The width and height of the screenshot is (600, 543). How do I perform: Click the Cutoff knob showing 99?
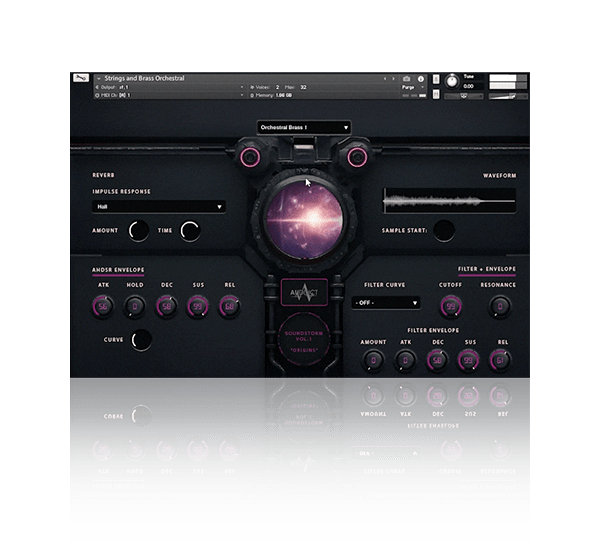[x=451, y=306]
